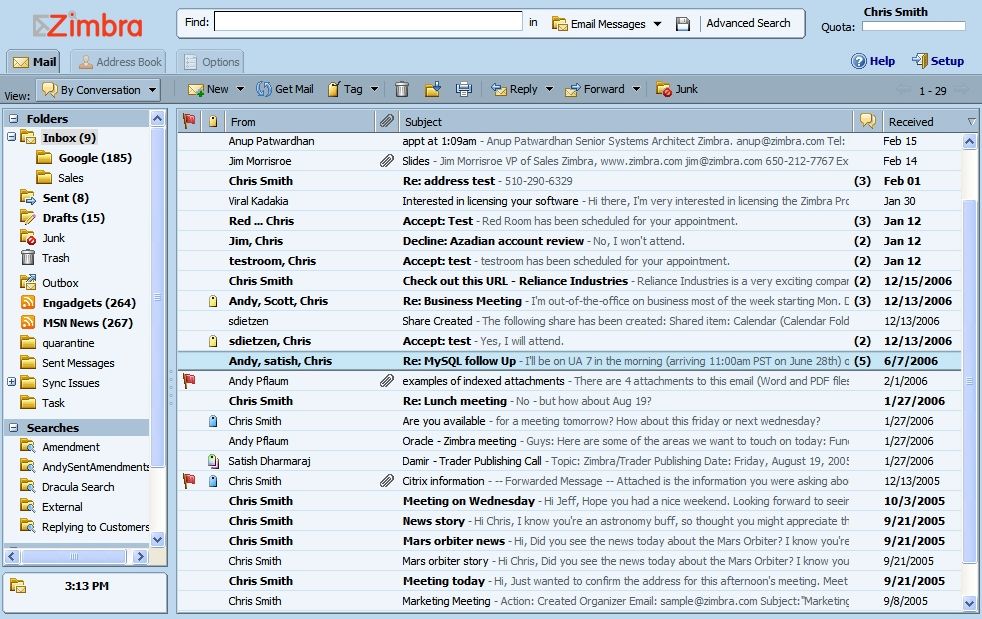
Task: Open the Reply dropdown arrow
Action: coord(549,89)
